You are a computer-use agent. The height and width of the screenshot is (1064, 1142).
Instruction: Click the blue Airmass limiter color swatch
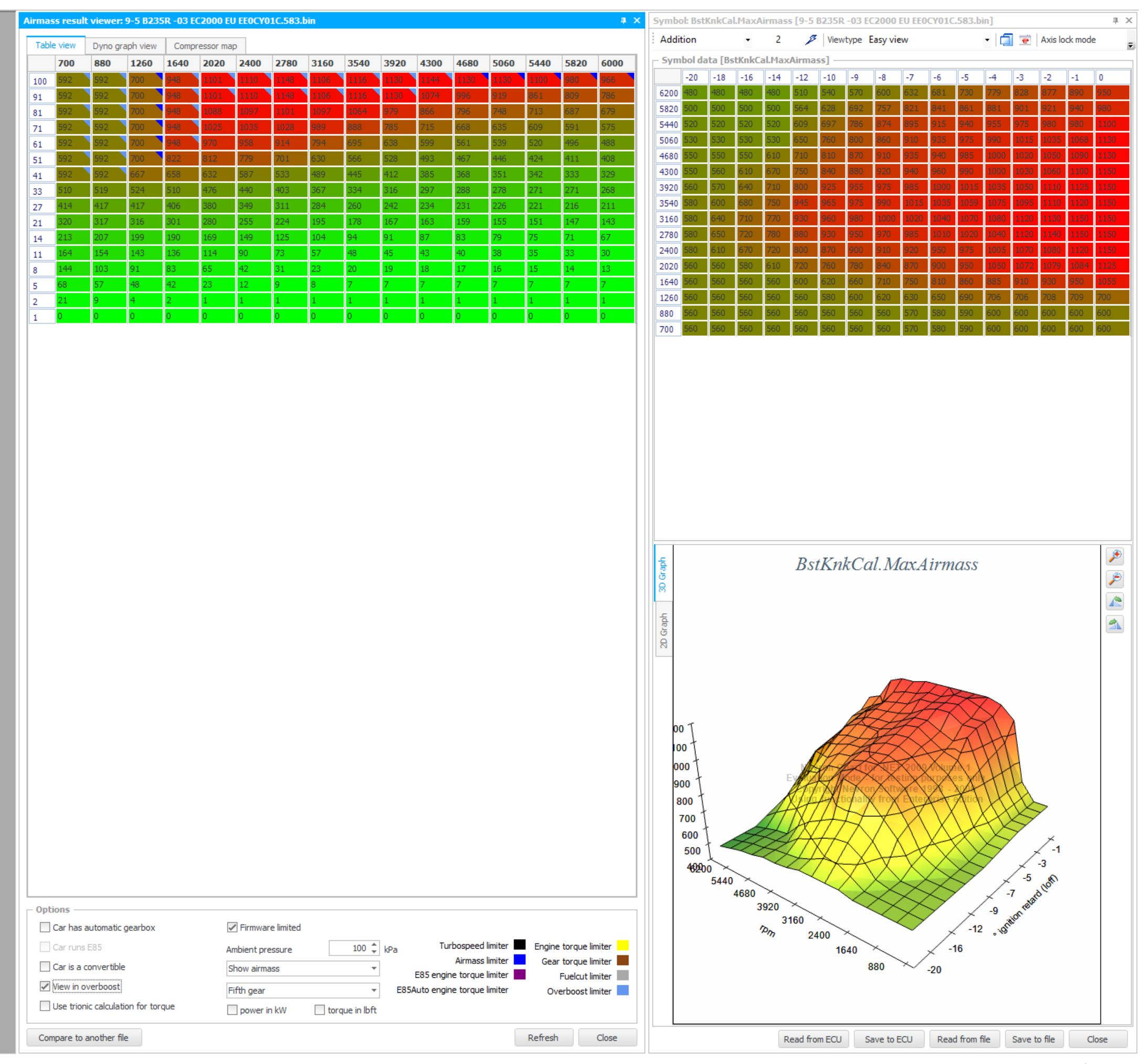(x=519, y=960)
